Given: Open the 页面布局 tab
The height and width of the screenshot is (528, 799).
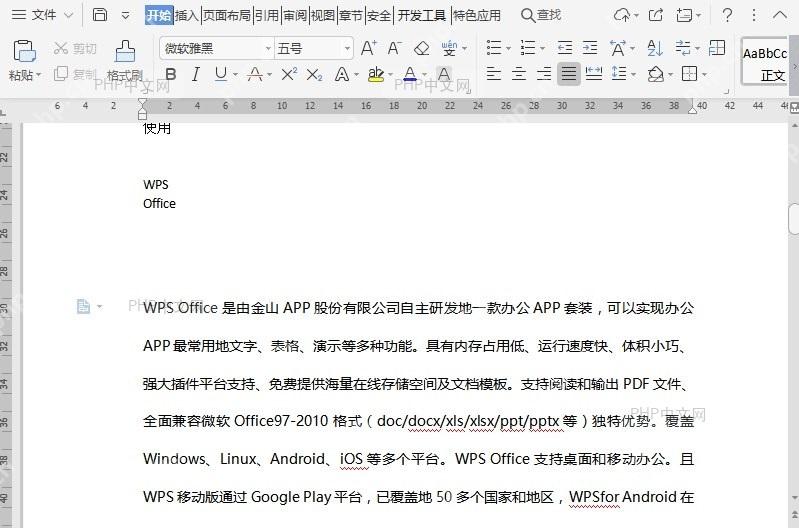Looking at the screenshot, I should [227, 15].
